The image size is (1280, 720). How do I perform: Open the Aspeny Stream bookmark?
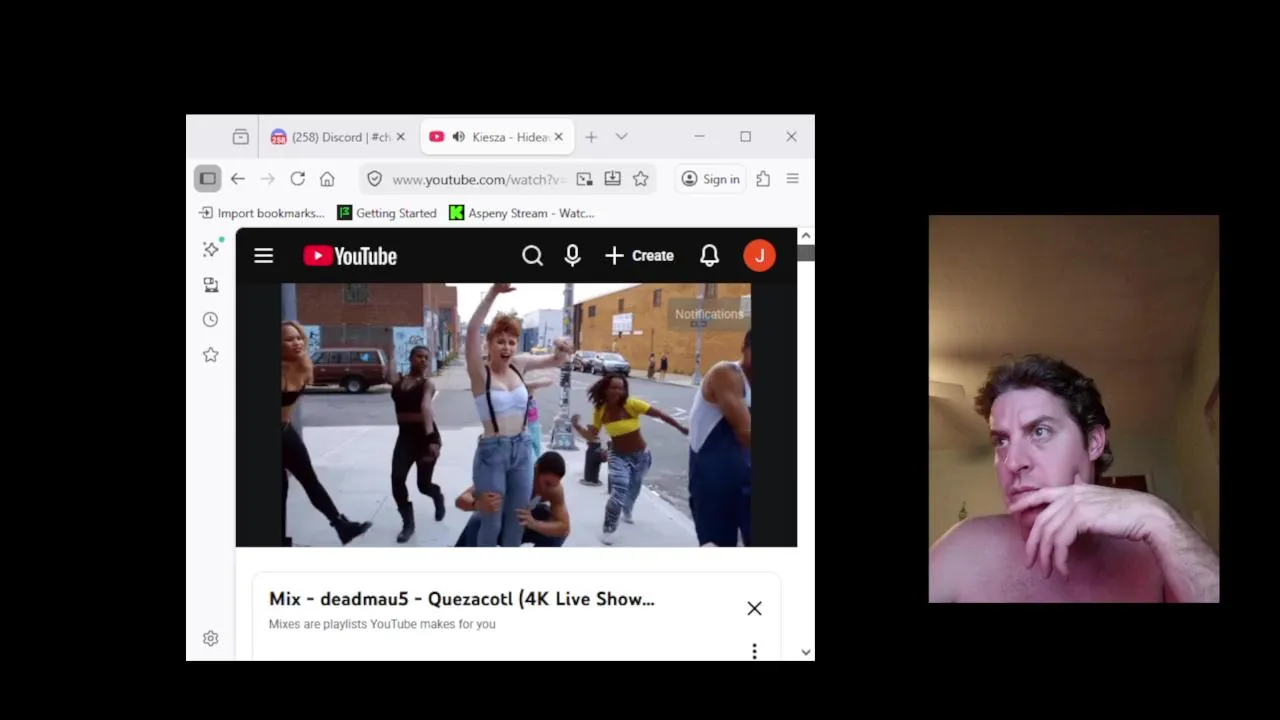pyautogui.click(x=522, y=213)
